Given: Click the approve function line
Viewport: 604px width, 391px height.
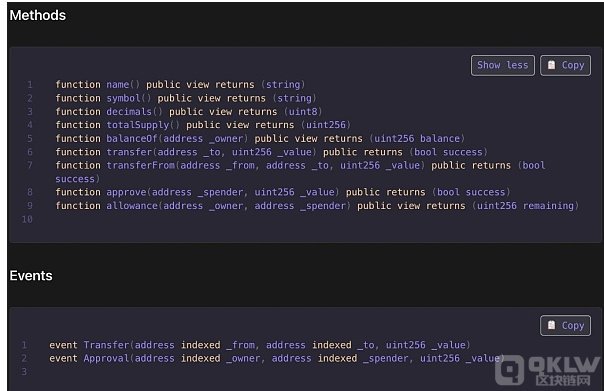Looking at the screenshot, I should [283, 192].
